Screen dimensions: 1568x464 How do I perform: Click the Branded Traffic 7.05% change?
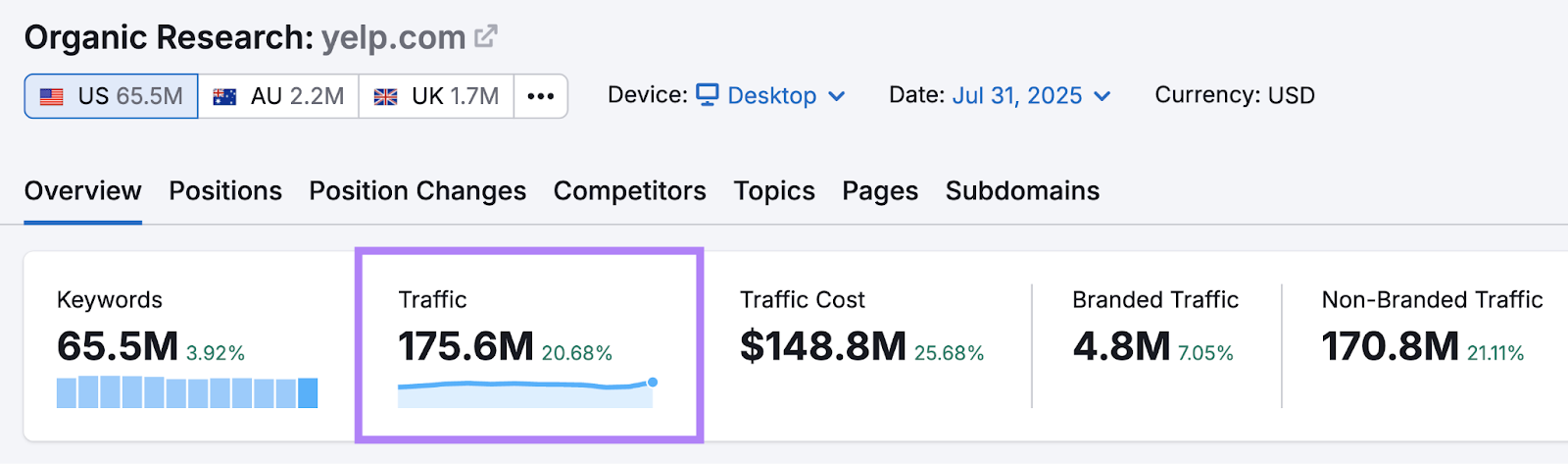(1206, 353)
